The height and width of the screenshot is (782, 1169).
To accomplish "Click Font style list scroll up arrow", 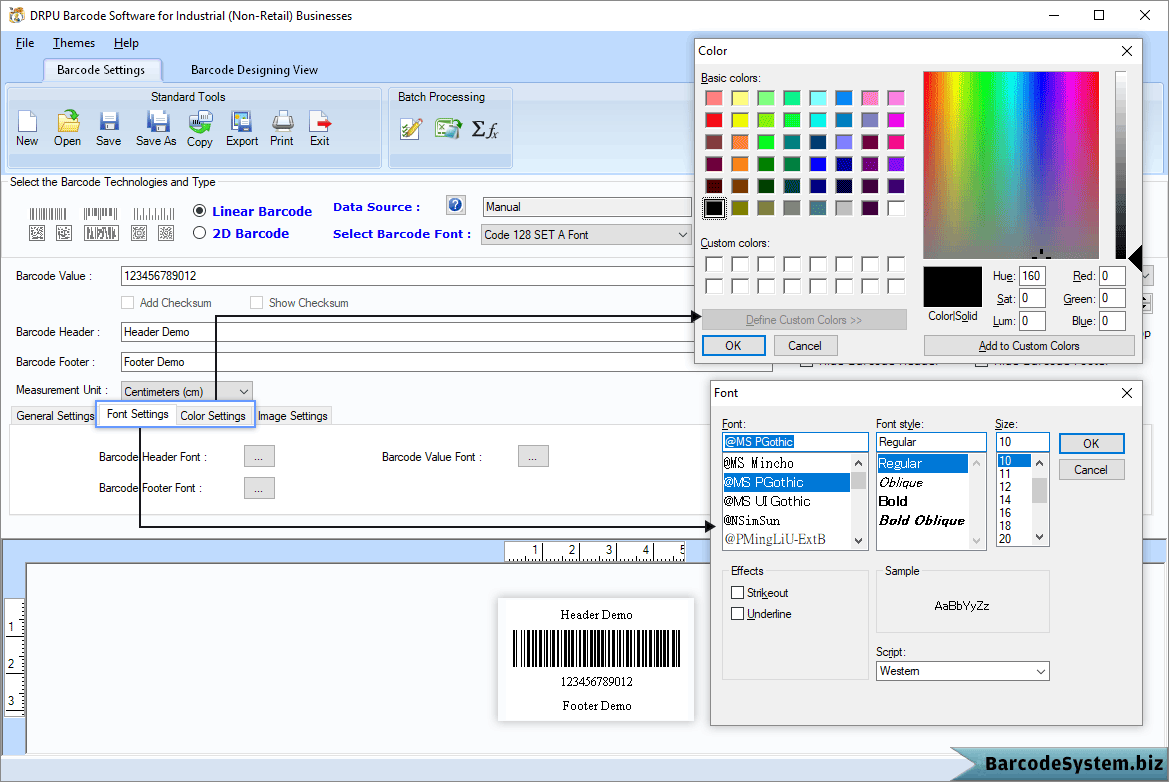I will coord(976,463).
